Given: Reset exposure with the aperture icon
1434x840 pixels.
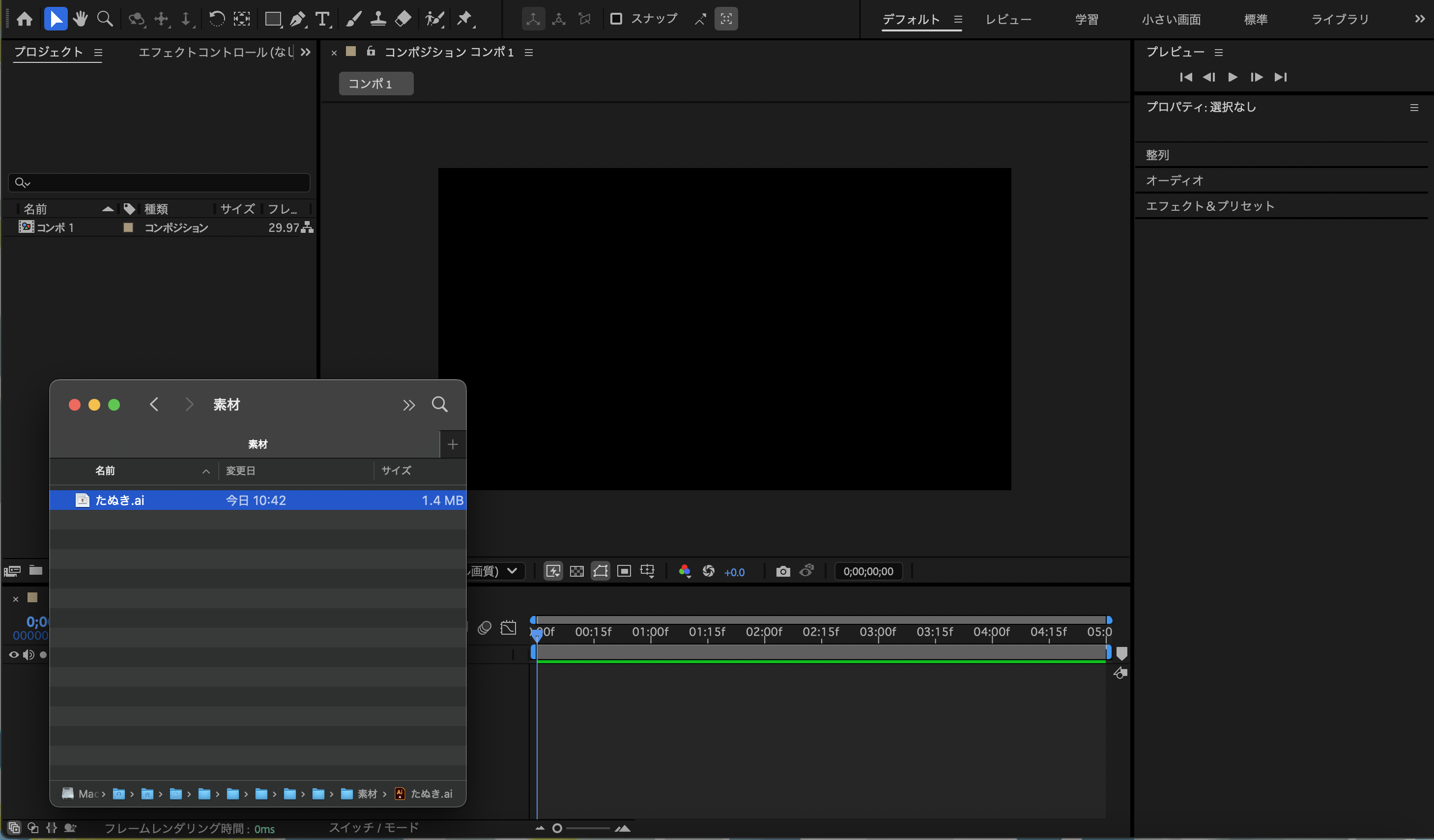Looking at the screenshot, I should click(x=709, y=571).
